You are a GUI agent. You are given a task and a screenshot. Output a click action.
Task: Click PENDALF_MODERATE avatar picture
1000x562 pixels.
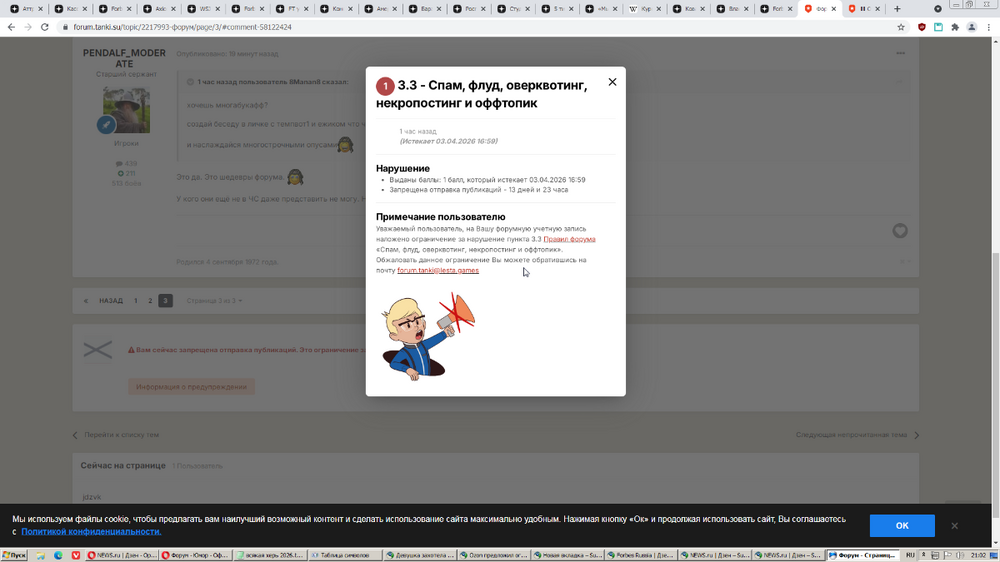pyautogui.click(x=126, y=110)
